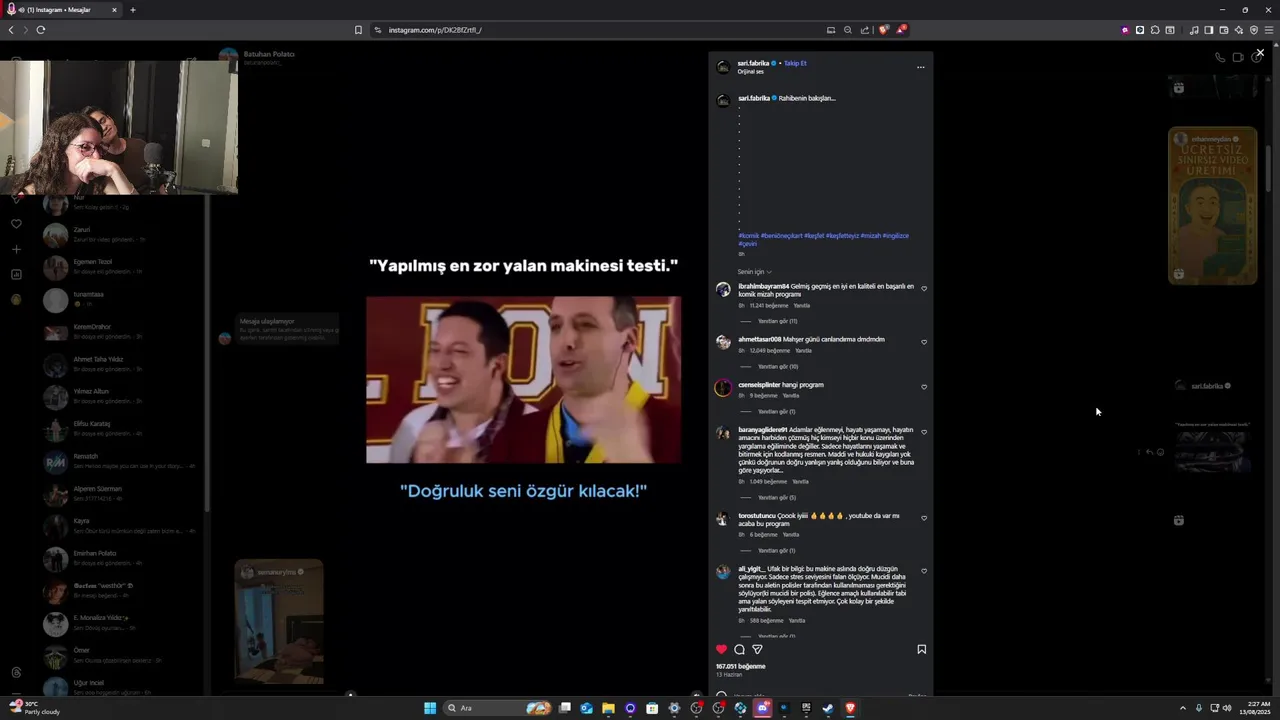
Task: Open Alperen Sözman conversation
Action: point(122,493)
